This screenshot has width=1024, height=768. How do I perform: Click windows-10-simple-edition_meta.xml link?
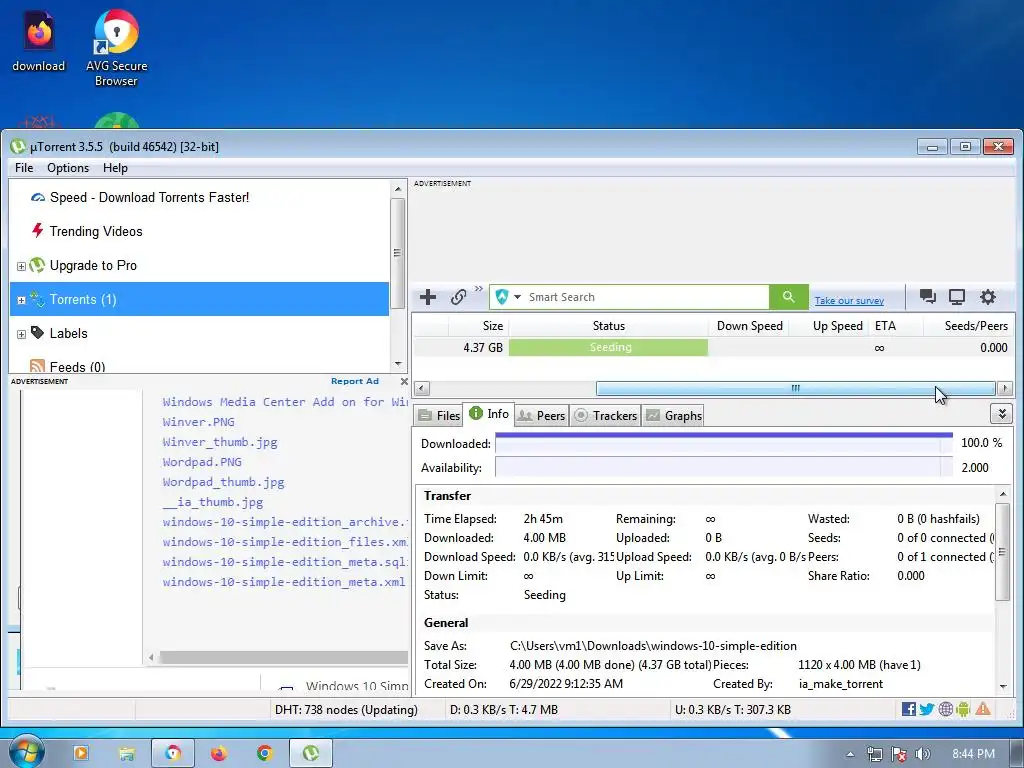point(284,582)
